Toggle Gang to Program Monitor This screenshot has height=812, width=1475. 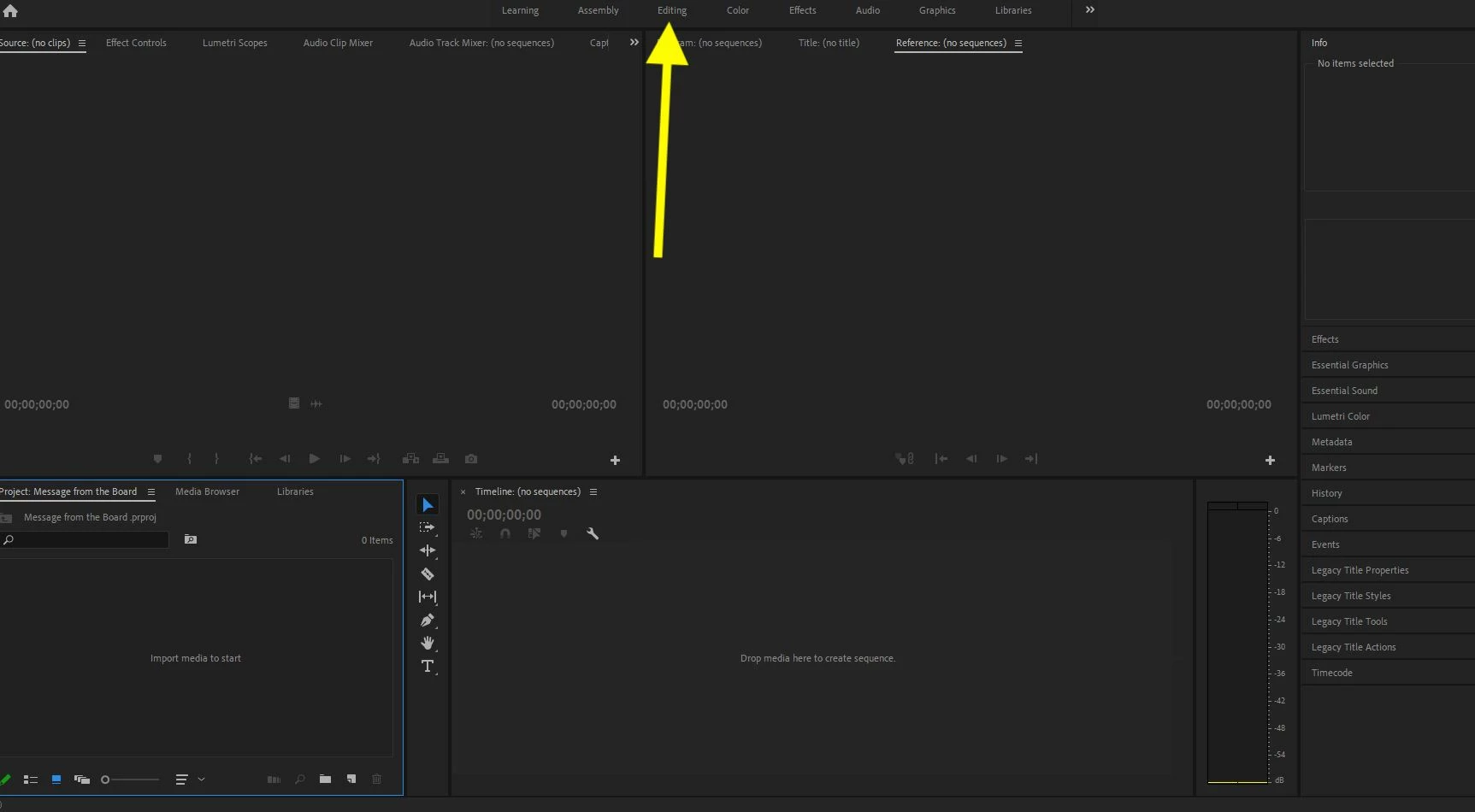[905, 459]
